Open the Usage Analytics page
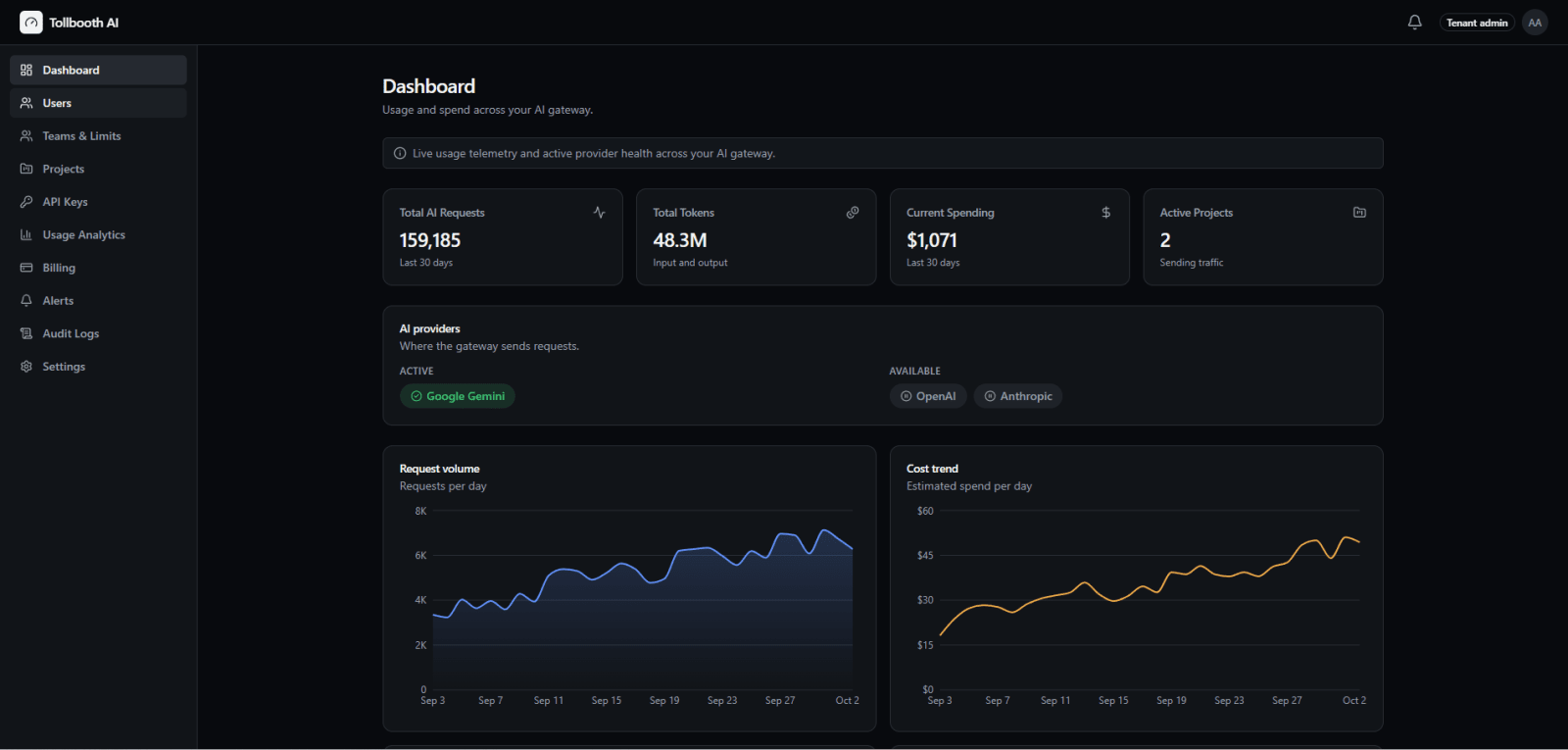 tap(98, 235)
